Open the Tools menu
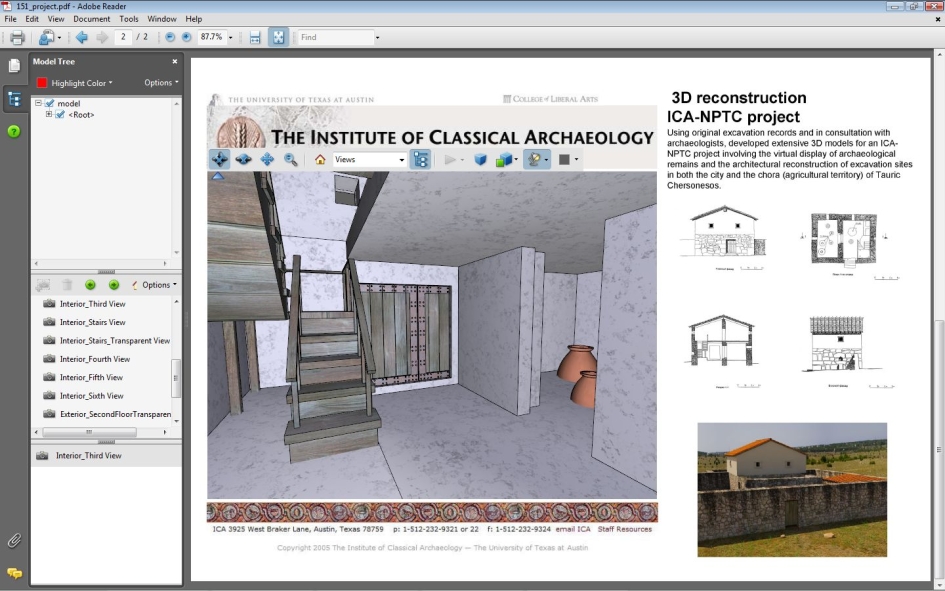The image size is (945, 591). 128,19
